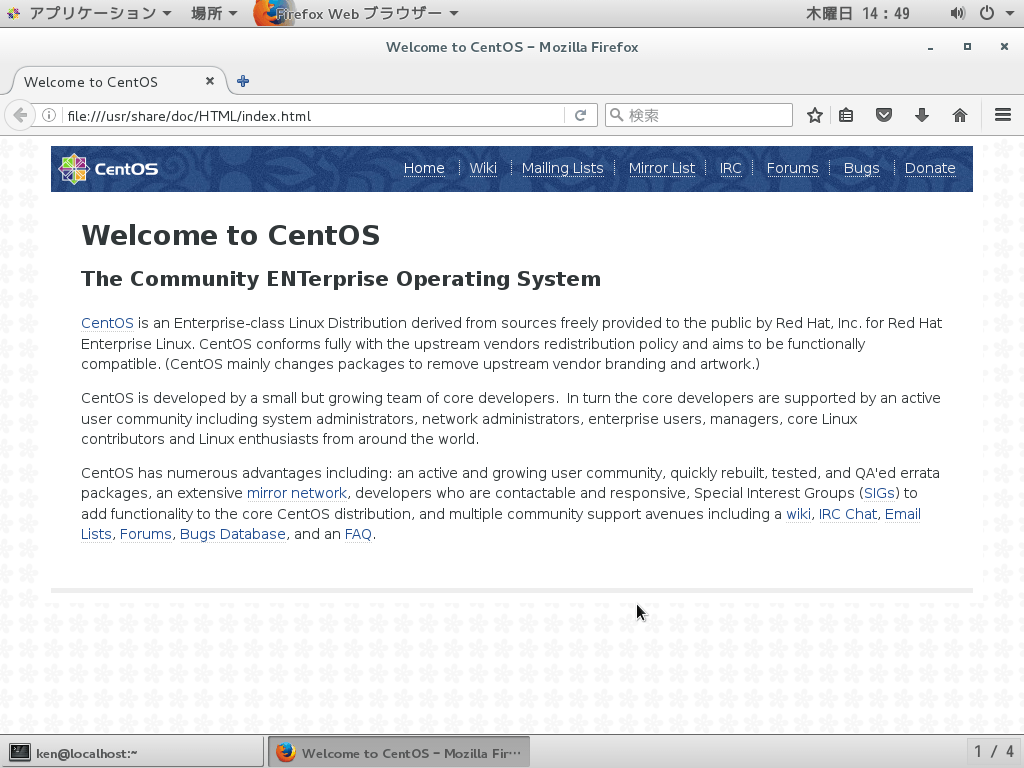Follow the IRC Chat link
Screen dimensions: 1024x768
tap(848, 514)
